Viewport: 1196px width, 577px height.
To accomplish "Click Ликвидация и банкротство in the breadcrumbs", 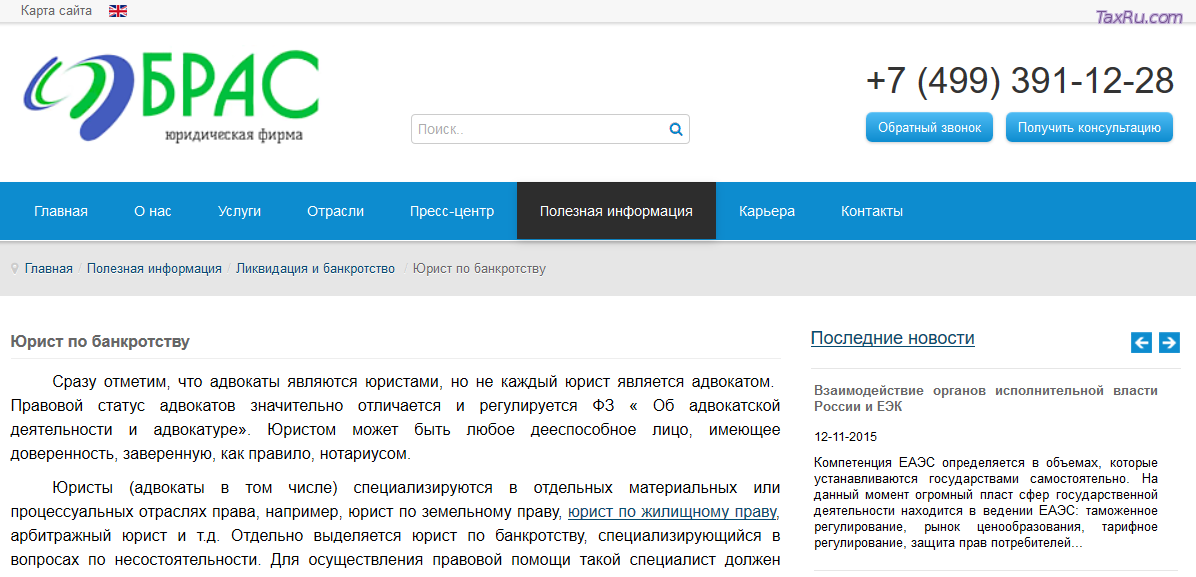I will (315, 268).
